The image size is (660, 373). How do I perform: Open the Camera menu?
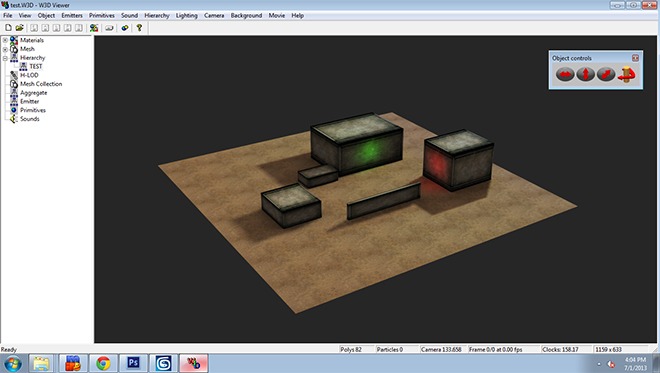pyautogui.click(x=214, y=15)
